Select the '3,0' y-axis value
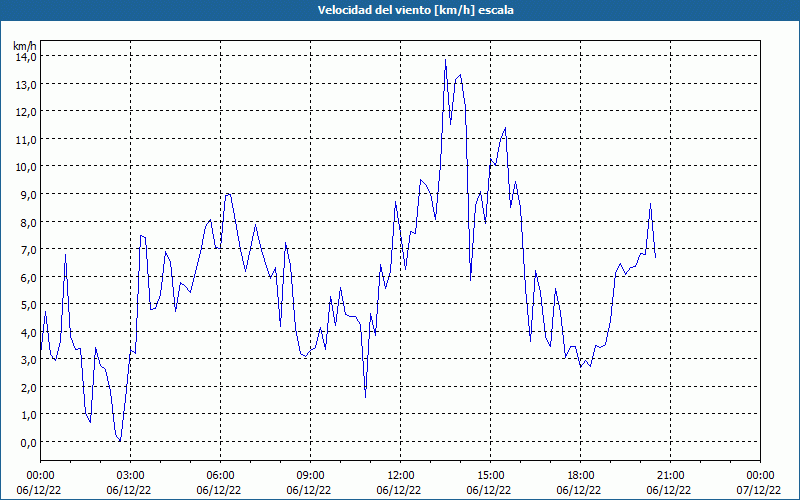Screen dimensions: 800x500 29,360
